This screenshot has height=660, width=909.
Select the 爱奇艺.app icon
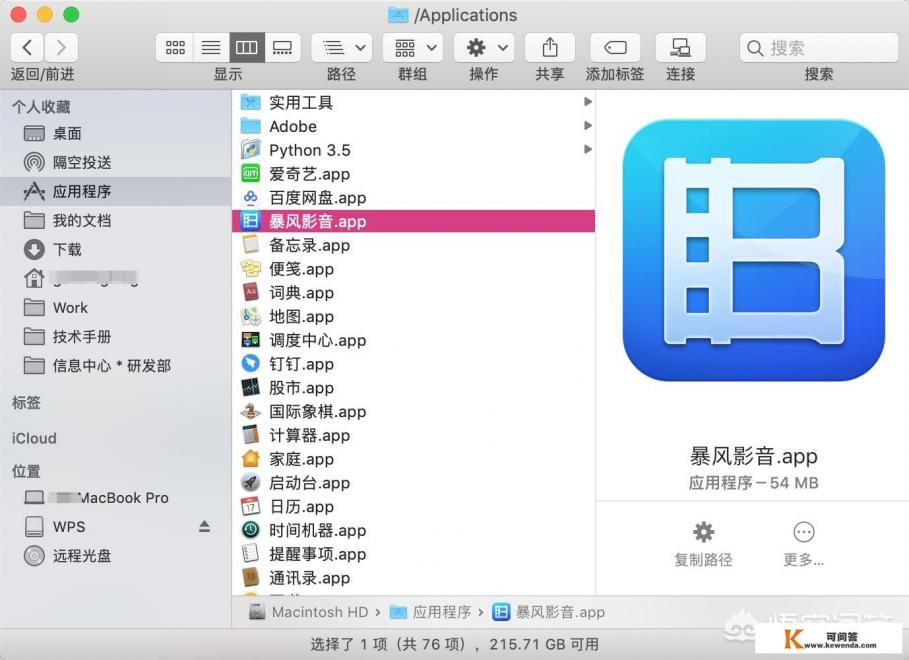pyautogui.click(x=250, y=173)
